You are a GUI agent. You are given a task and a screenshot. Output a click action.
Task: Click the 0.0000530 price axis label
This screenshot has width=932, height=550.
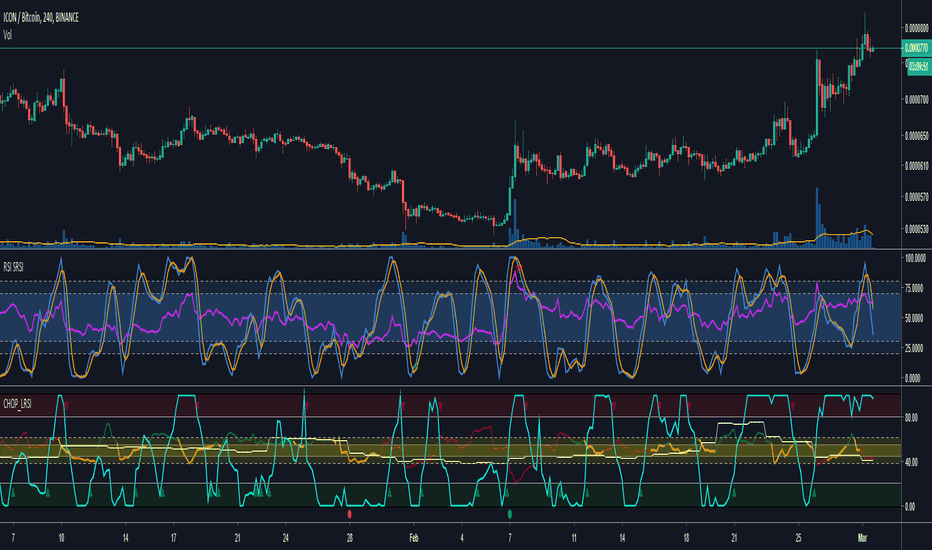pos(917,228)
